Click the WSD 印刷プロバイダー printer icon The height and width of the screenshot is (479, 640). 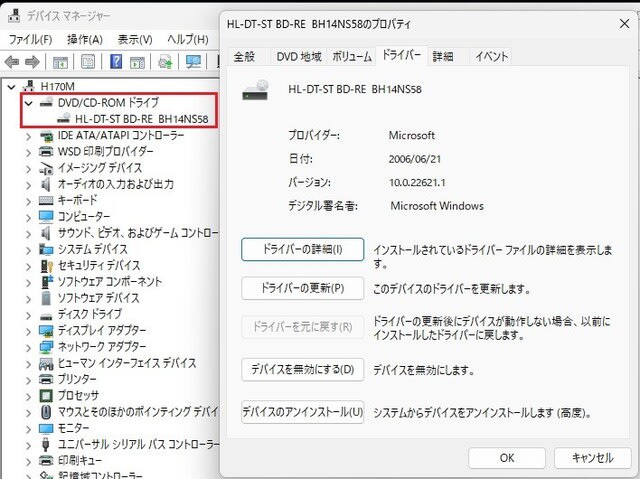[x=46, y=151]
